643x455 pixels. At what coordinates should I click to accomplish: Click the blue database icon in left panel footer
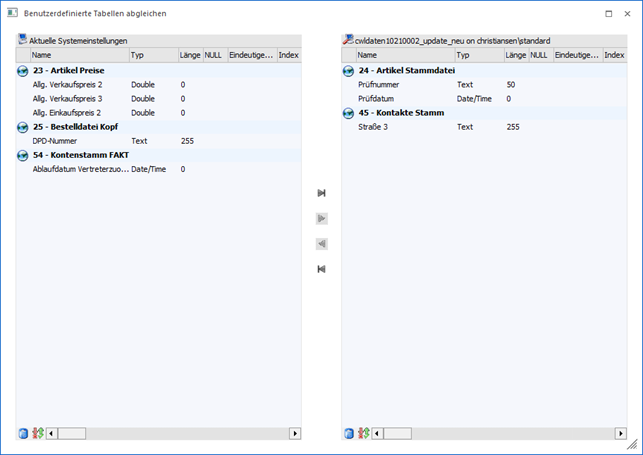pyautogui.click(x=24, y=433)
